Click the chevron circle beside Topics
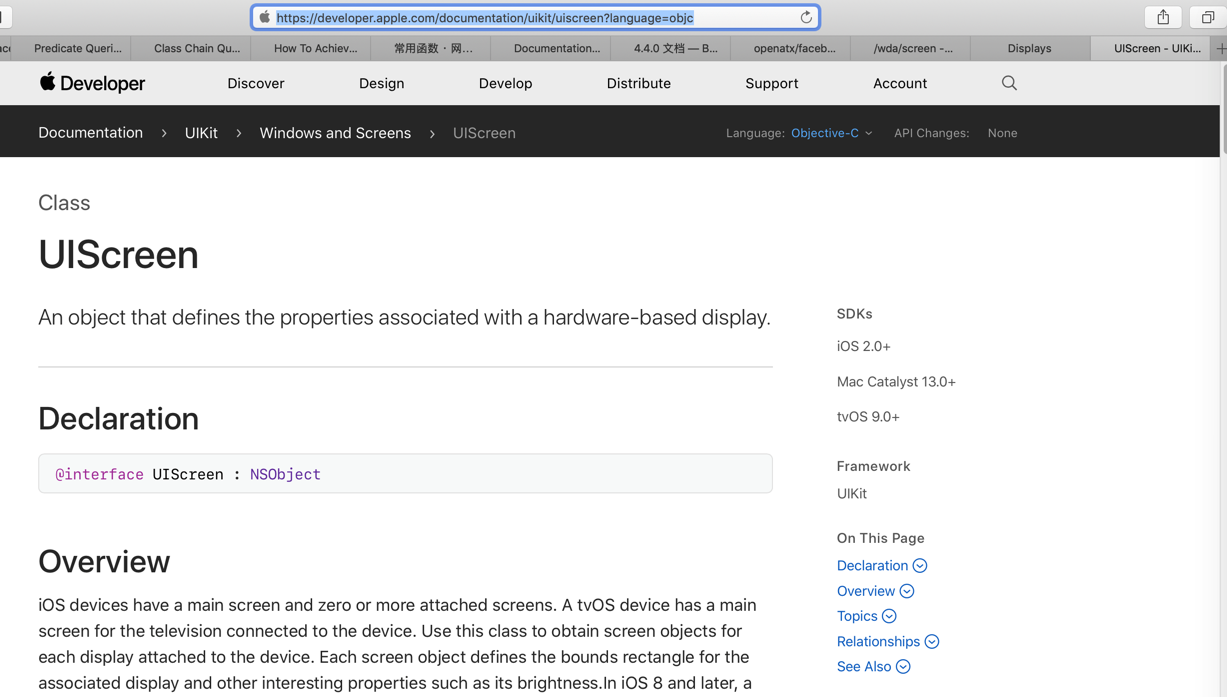1227x697 pixels. (889, 616)
